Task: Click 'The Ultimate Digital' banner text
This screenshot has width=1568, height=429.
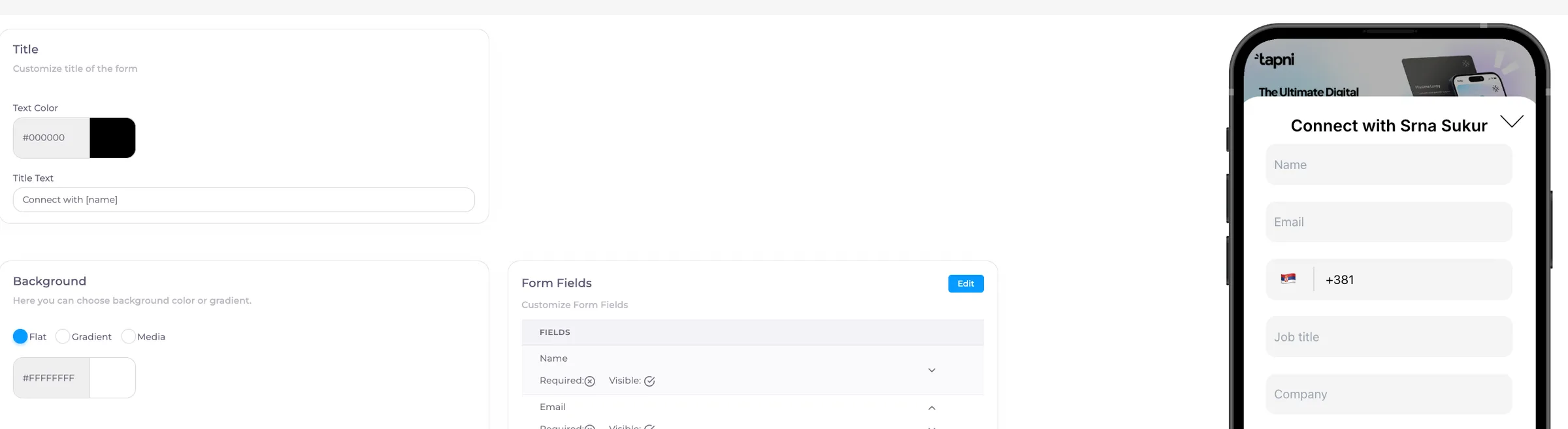Action: click(x=1309, y=92)
